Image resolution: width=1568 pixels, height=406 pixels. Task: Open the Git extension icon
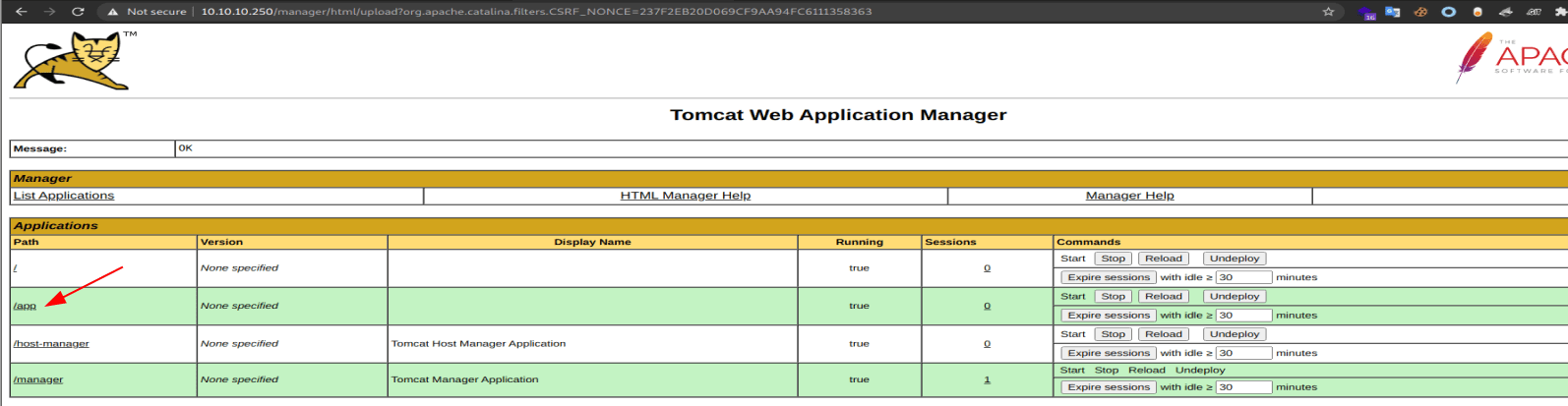tap(1534, 12)
